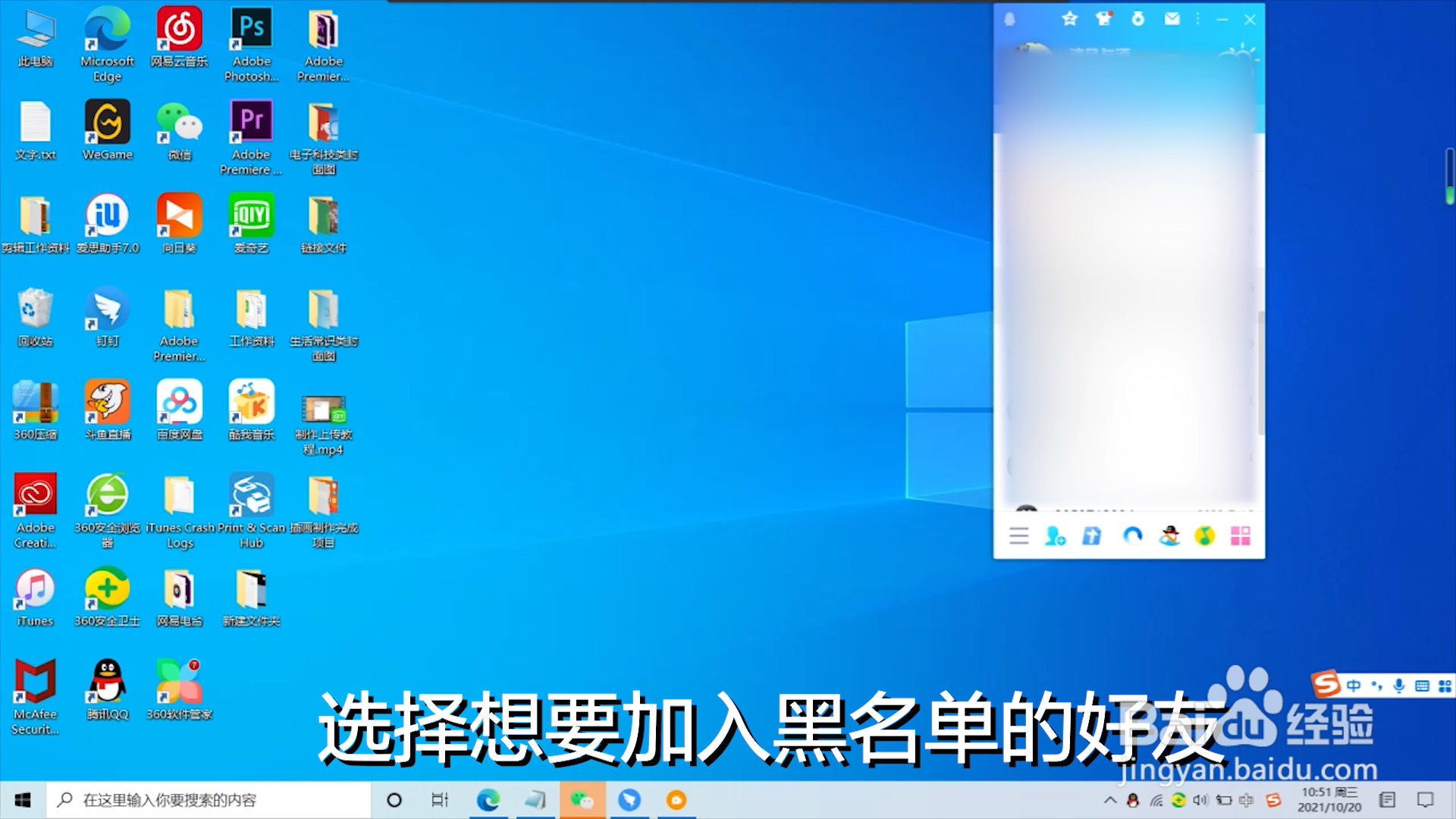Open Weiyun cloud icon in QQ bottom bar
Image resolution: width=1456 pixels, height=819 pixels.
pyautogui.click(x=1132, y=536)
